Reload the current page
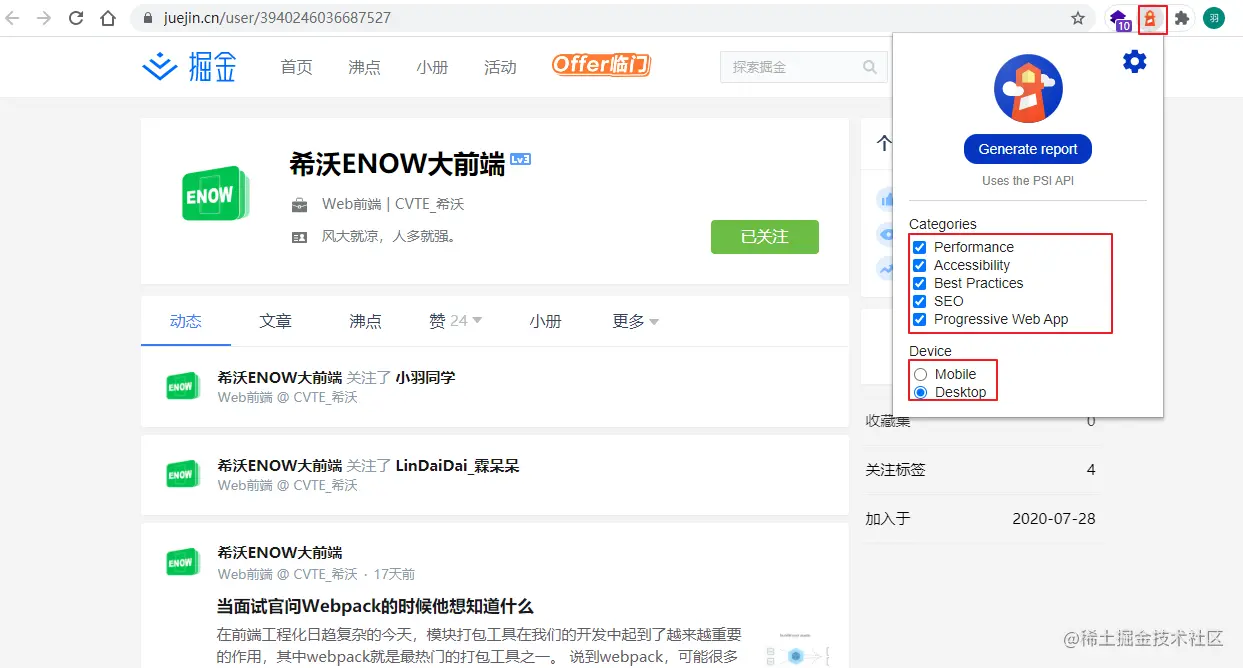 click(x=76, y=18)
